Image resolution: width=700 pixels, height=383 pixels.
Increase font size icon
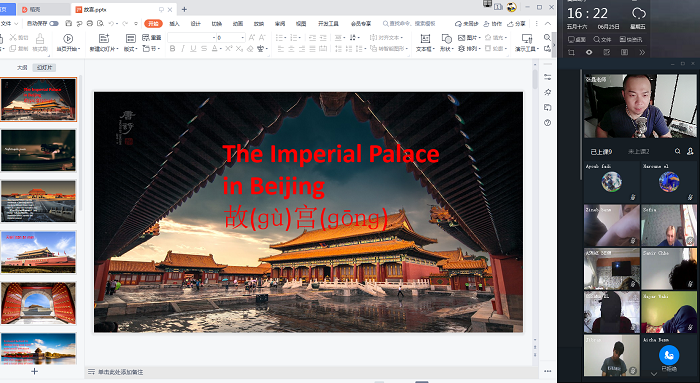tap(252, 37)
